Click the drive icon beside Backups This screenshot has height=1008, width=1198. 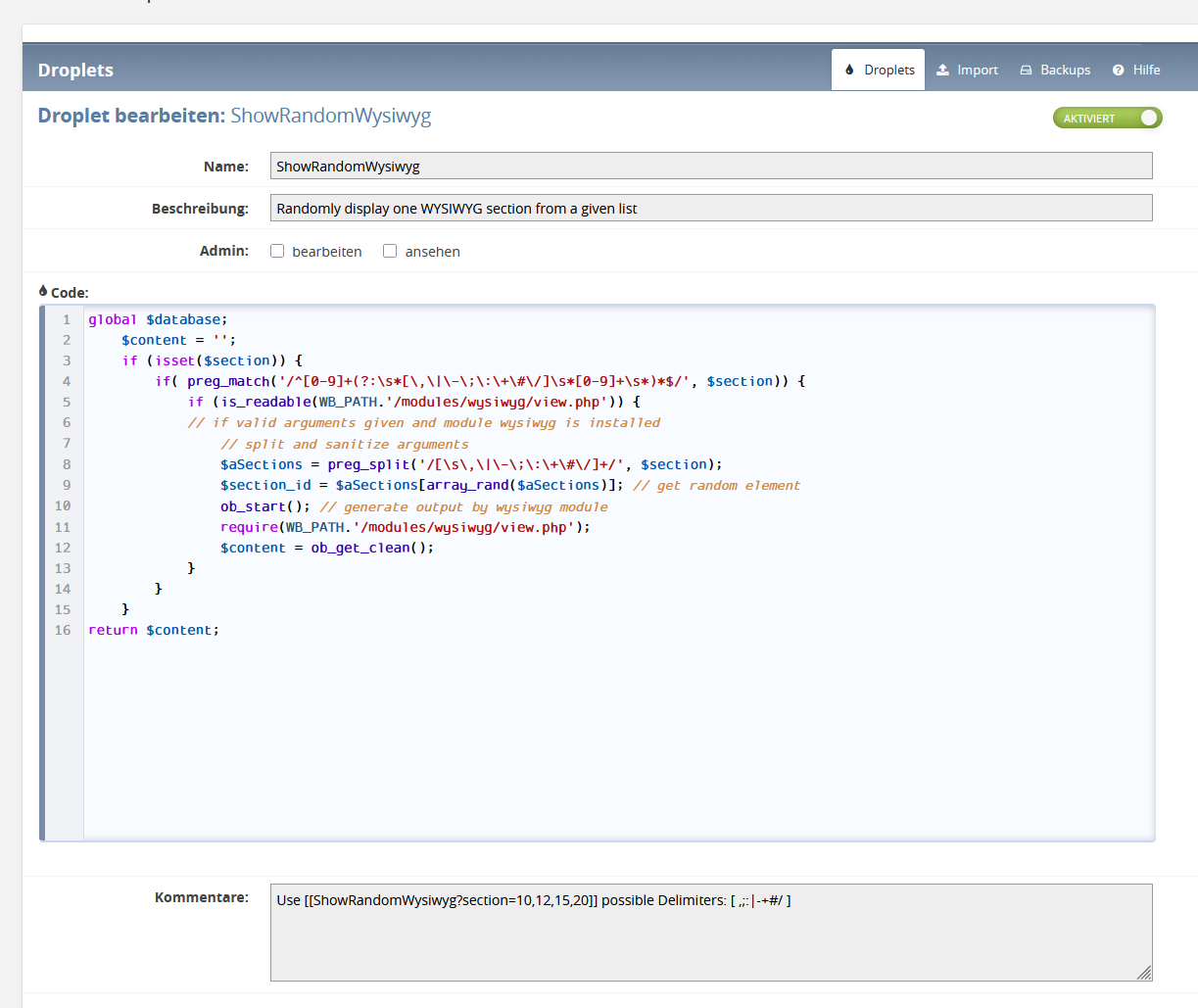[x=1026, y=70]
